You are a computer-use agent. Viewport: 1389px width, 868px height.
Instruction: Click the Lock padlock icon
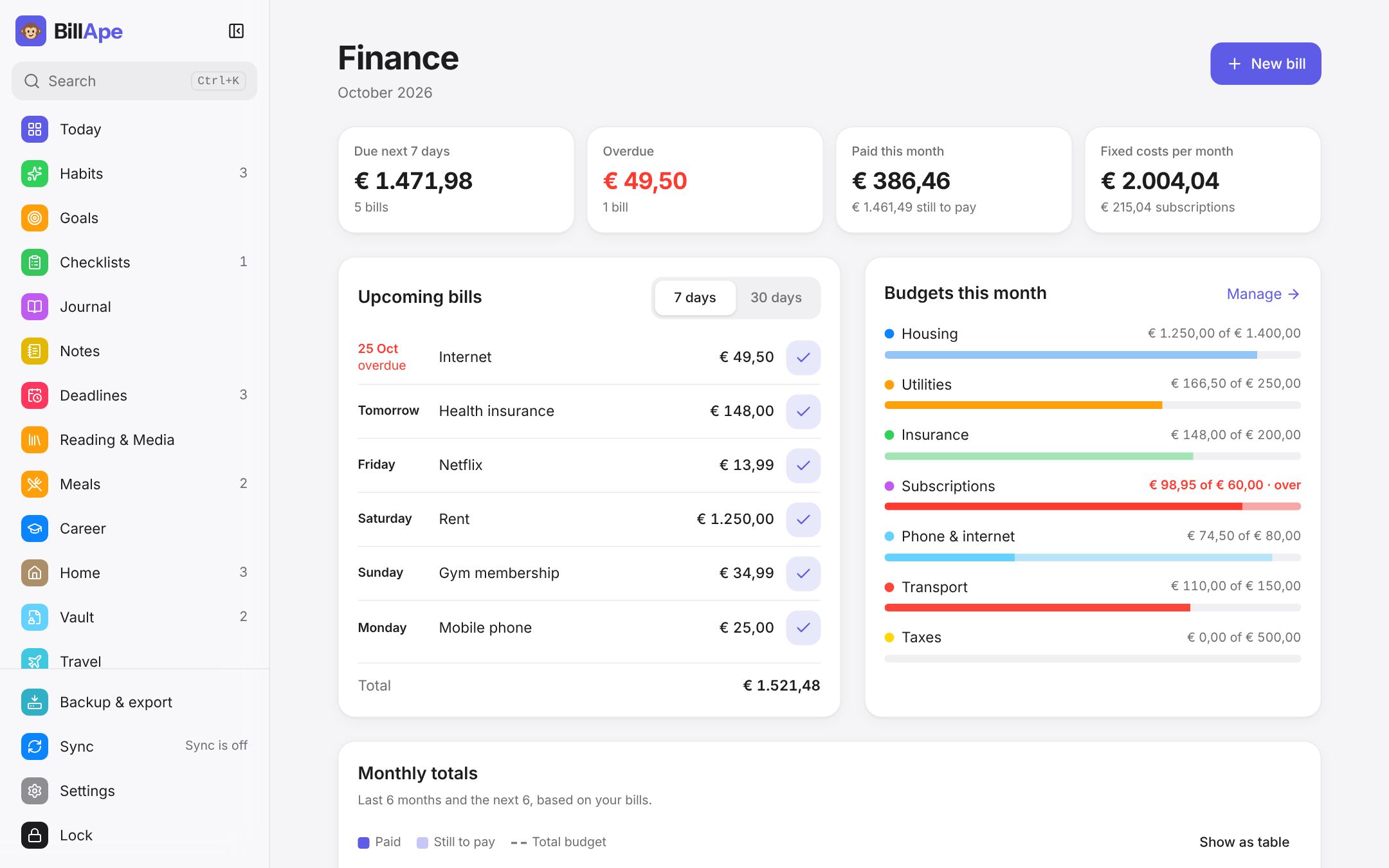(x=35, y=835)
